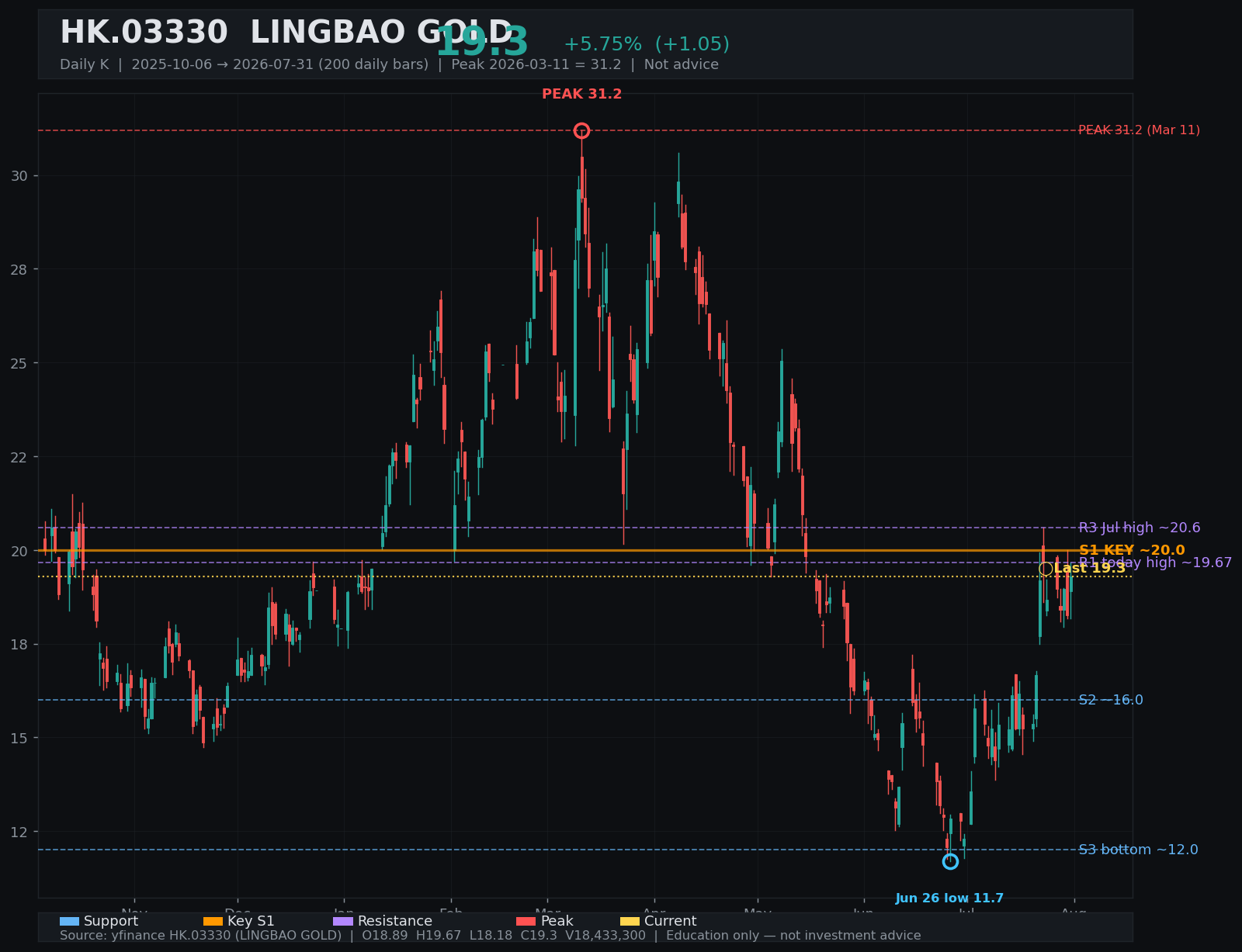Click the bold 'PEAK 31.2' annotation above the chart

(582, 94)
